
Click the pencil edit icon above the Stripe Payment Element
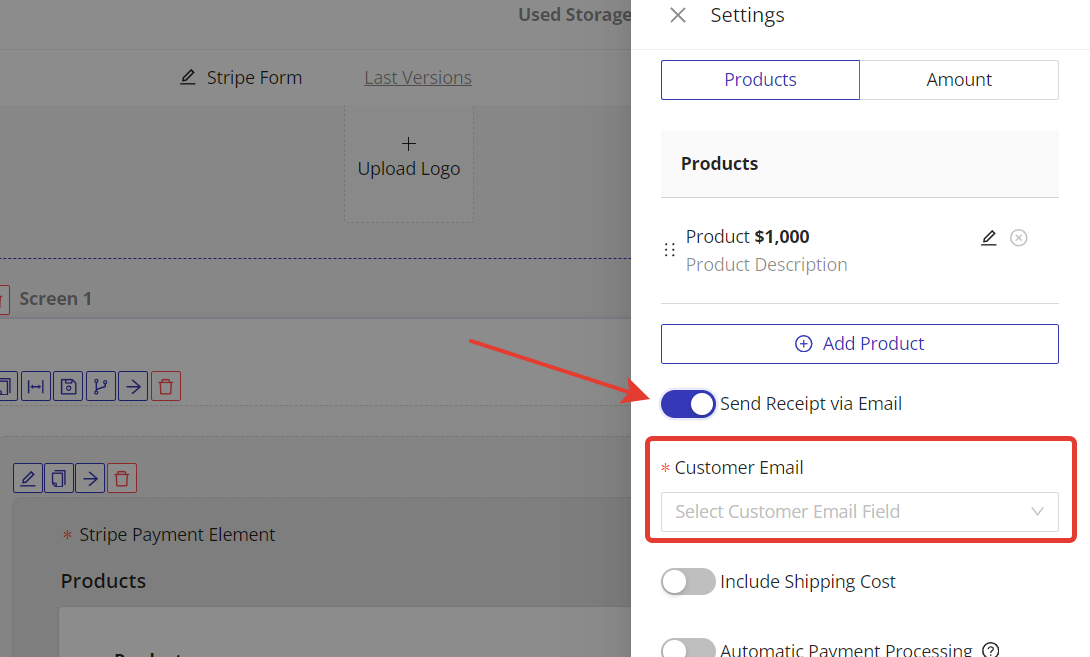[x=28, y=478]
